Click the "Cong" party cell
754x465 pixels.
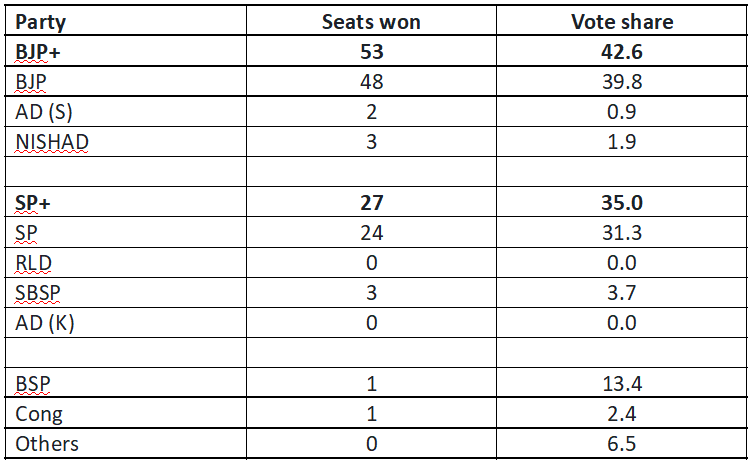[x=37, y=413]
